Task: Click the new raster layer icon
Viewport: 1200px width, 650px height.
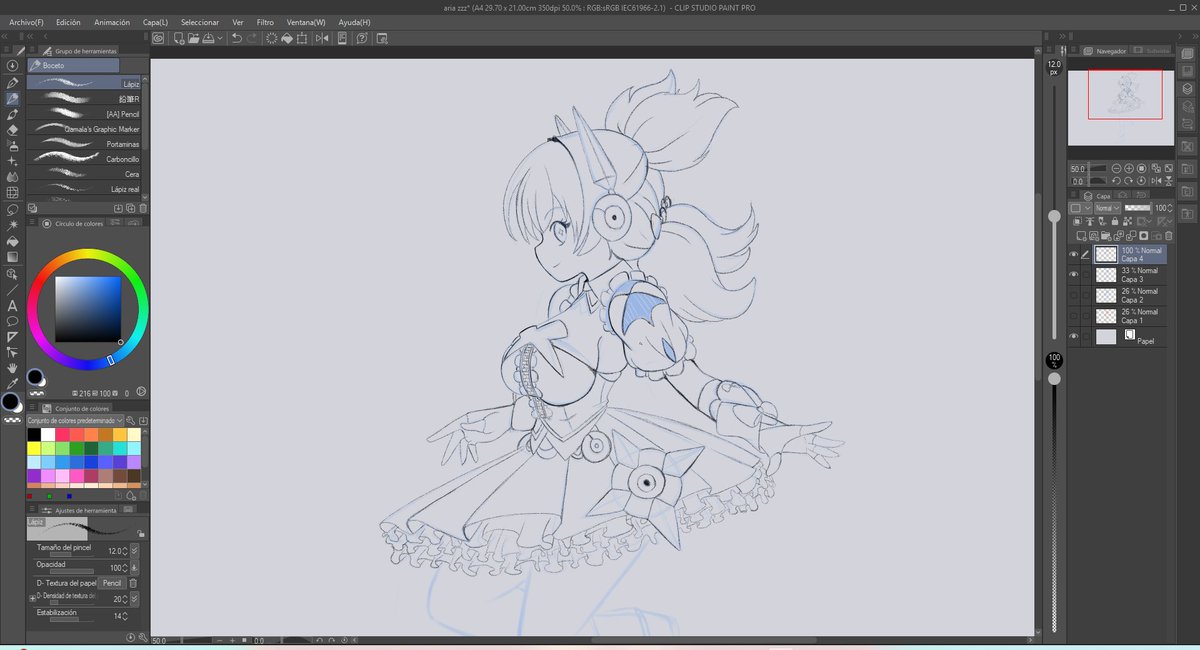Action: pyautogui.click(x=1080, y=234)
